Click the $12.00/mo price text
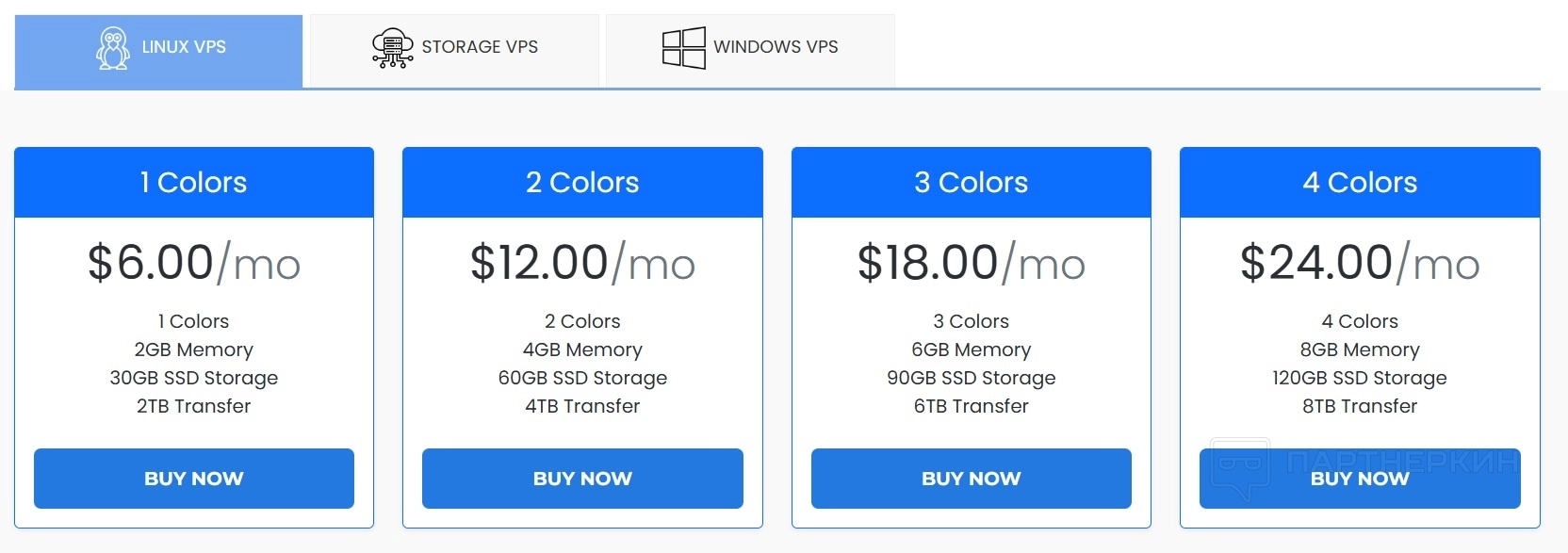The width and height of the screenshot is (1568, 553). [582, 263]
